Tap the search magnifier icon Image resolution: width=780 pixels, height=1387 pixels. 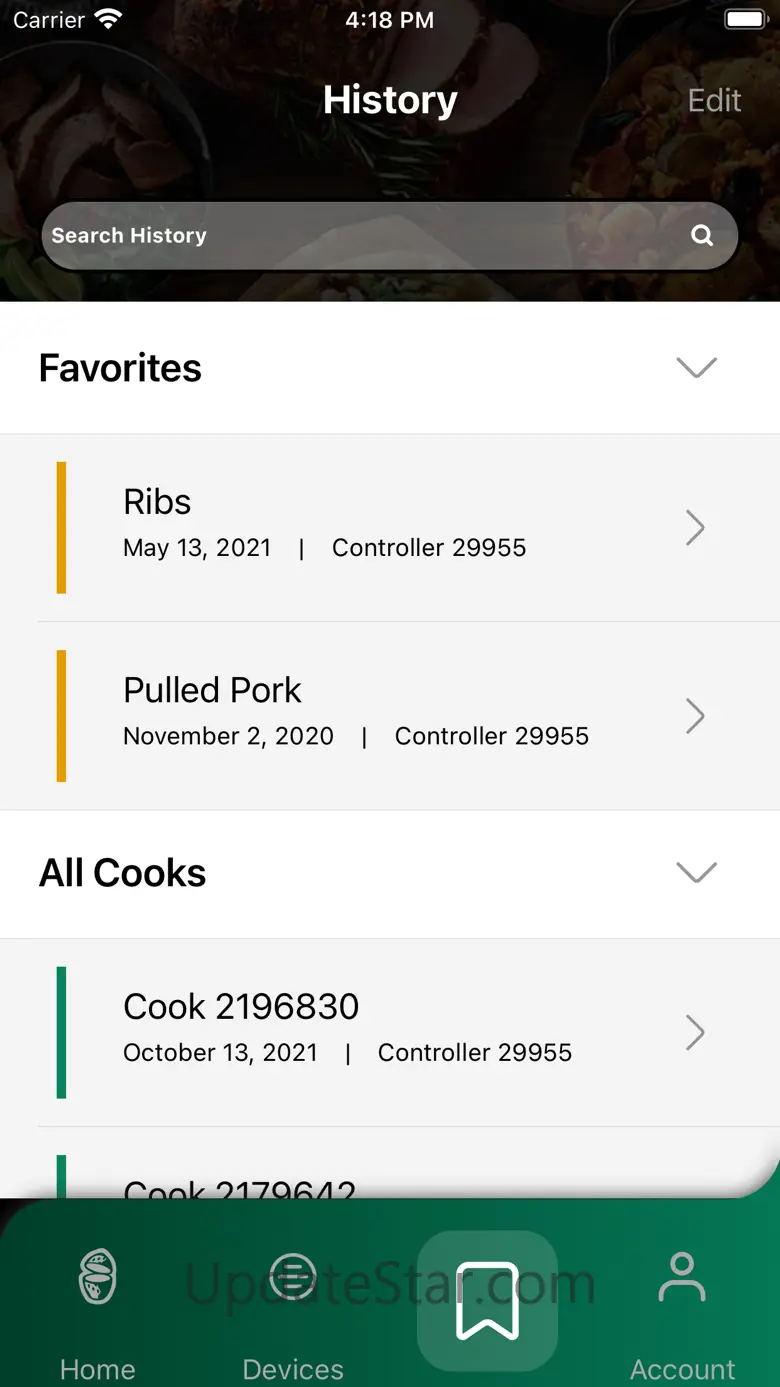point(702,236)
